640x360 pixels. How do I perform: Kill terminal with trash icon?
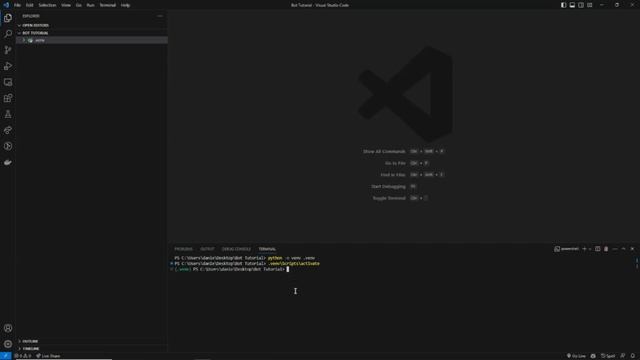point(606,249)
